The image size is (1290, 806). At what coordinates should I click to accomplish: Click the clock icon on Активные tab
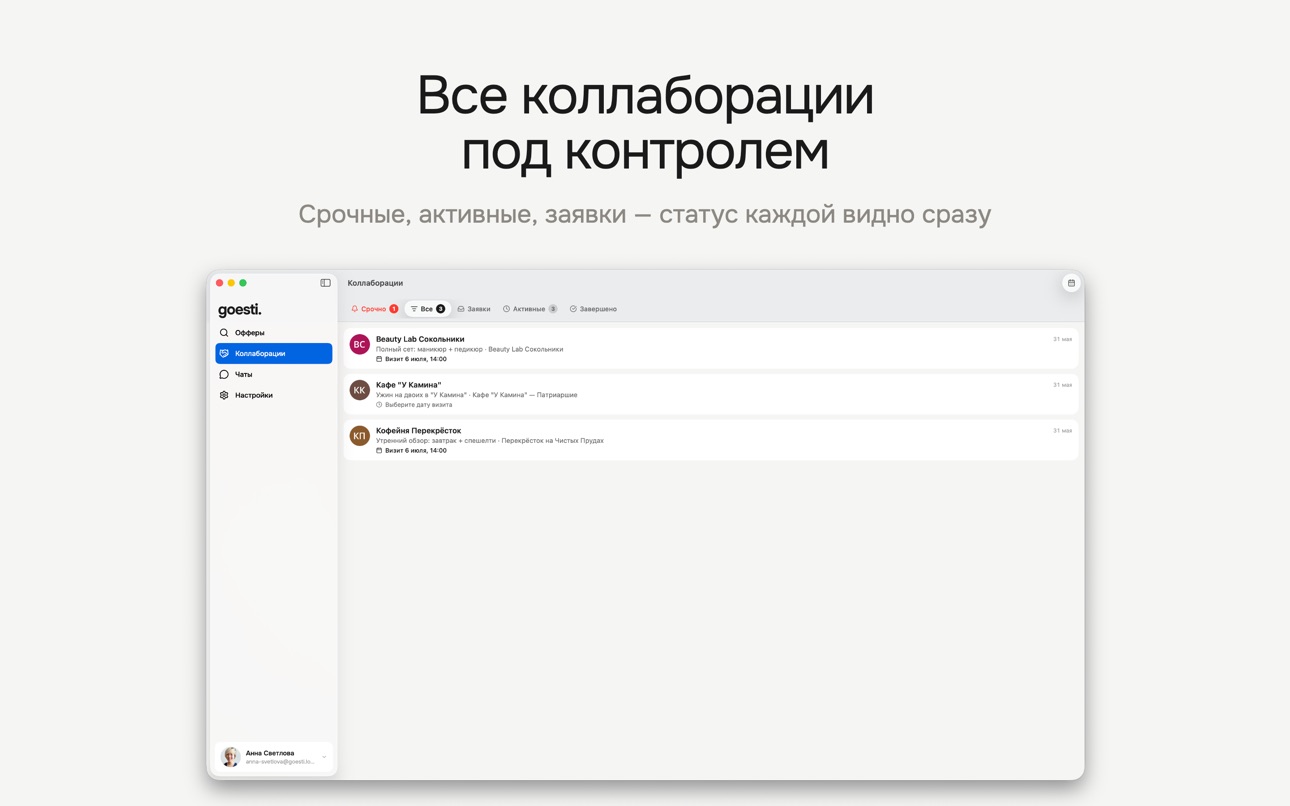point(506,309)
